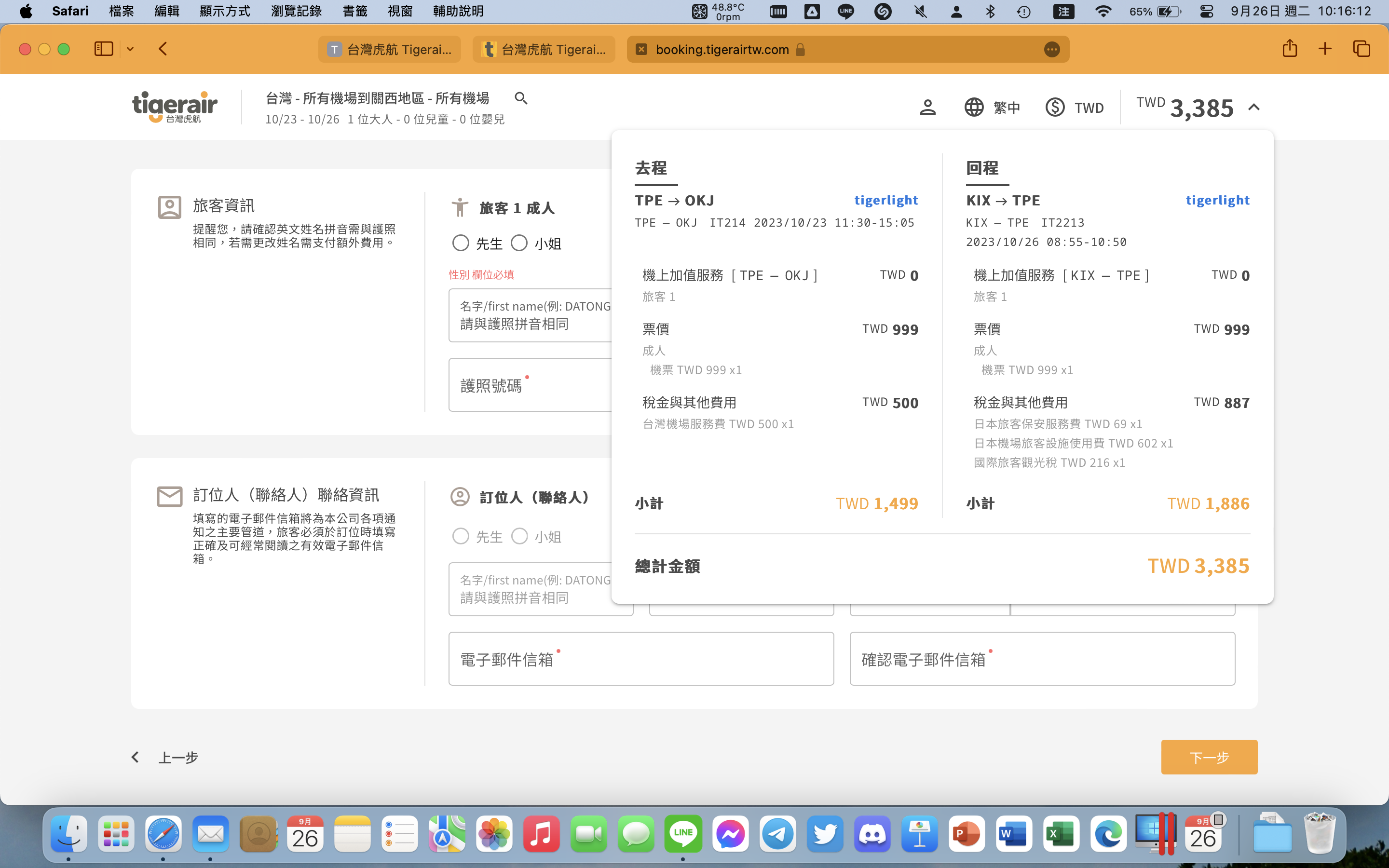Open Twitter from the Dock
Image resolution: width=1389 pixels, height=868 pixels.
(x=825, y=834)
